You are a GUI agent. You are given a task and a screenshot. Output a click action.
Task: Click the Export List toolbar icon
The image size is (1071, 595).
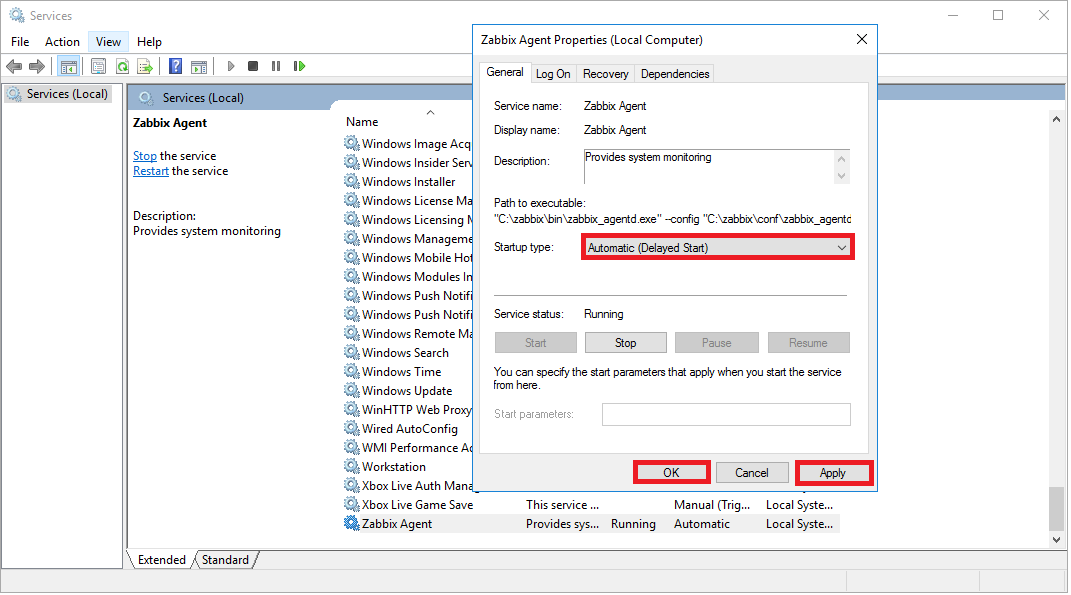145,66
